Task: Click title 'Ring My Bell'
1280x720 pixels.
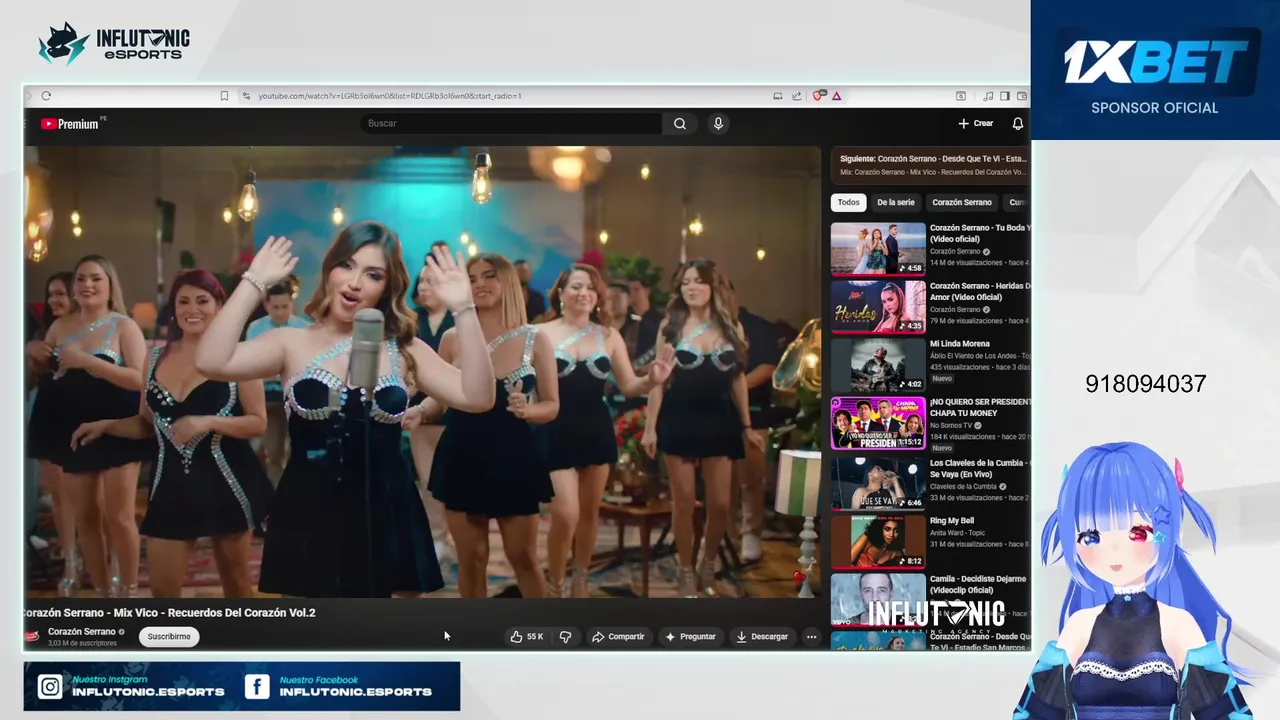Action: pyautogui.click(x=951, y=521)
